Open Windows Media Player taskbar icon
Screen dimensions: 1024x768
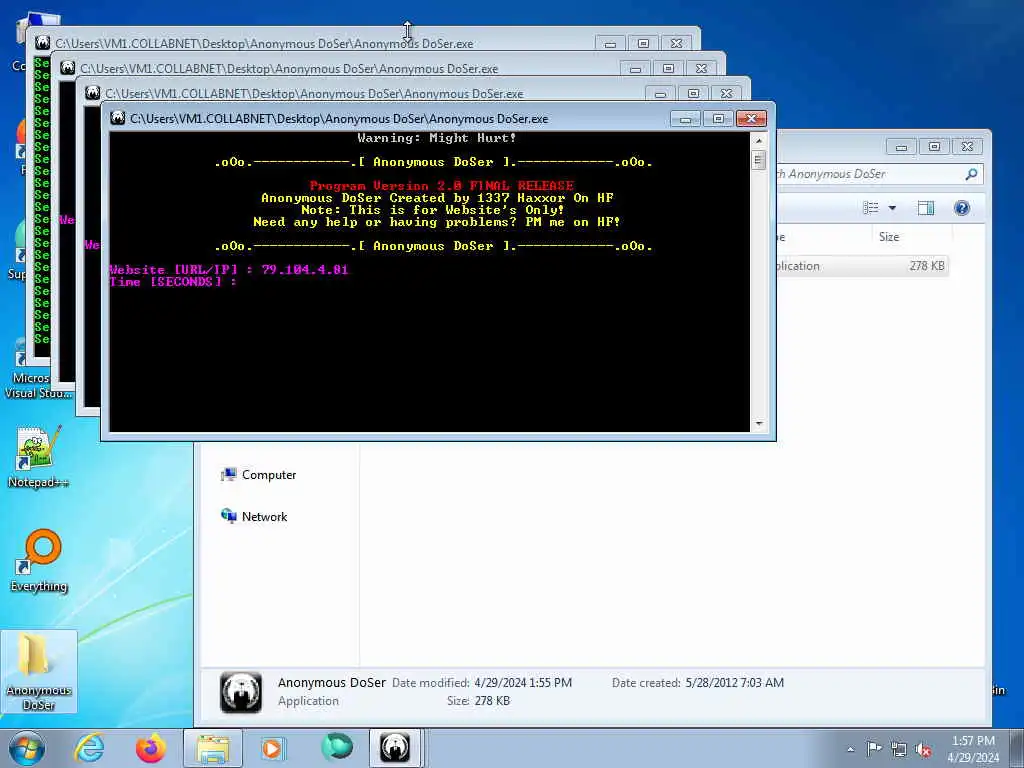point(272,748)
